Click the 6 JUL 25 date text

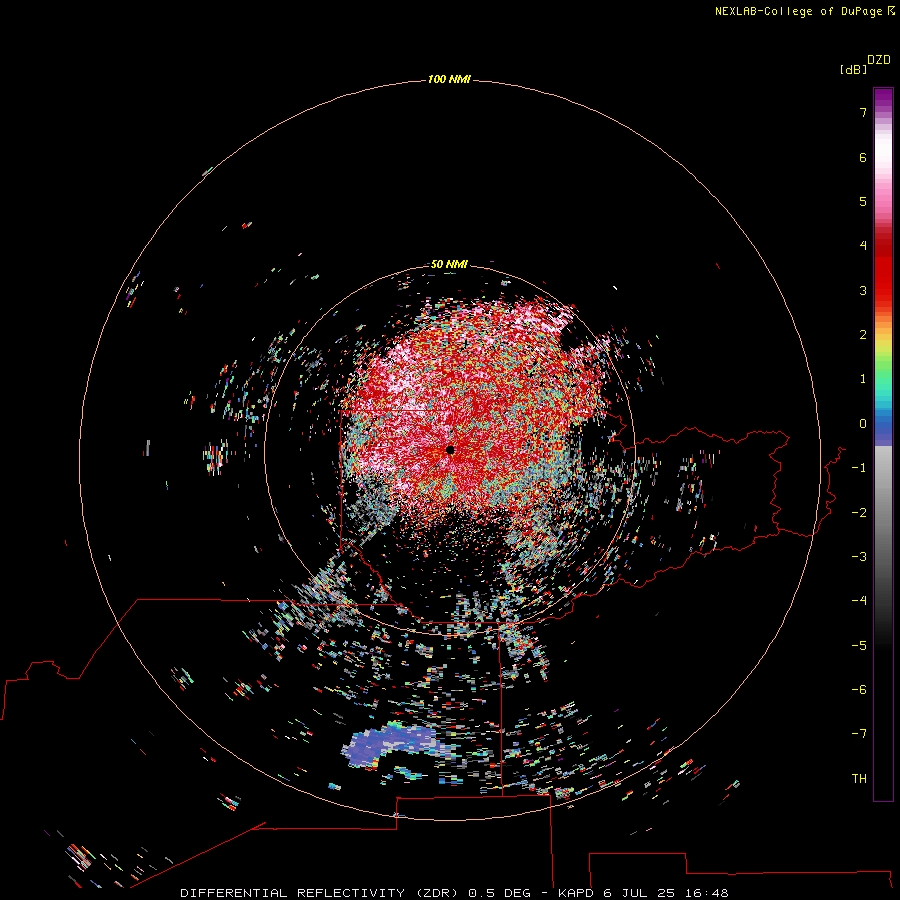pyautogui.click(x=641, y=893)
